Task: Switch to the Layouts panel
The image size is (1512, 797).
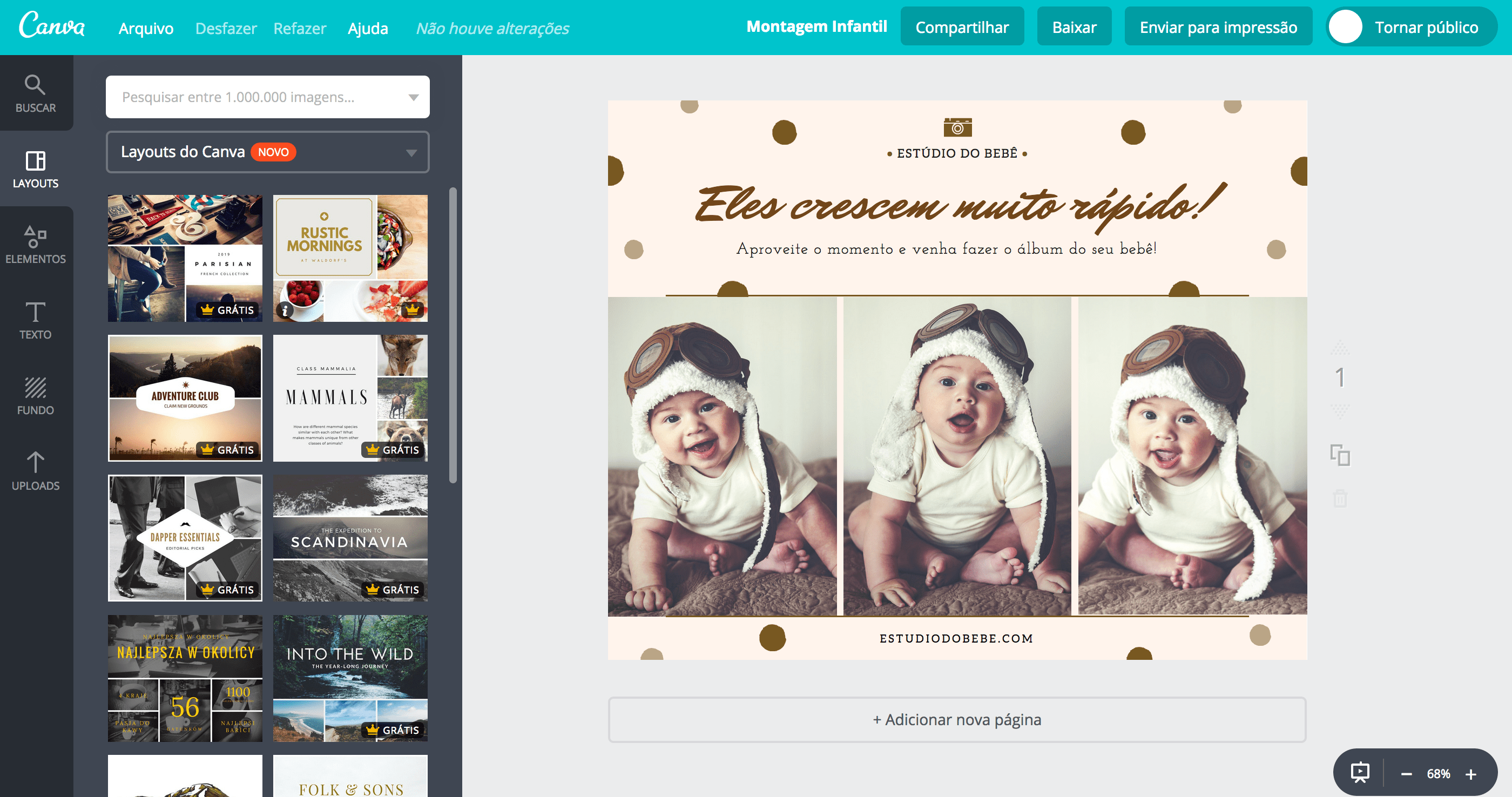Action: pos(35,169)
